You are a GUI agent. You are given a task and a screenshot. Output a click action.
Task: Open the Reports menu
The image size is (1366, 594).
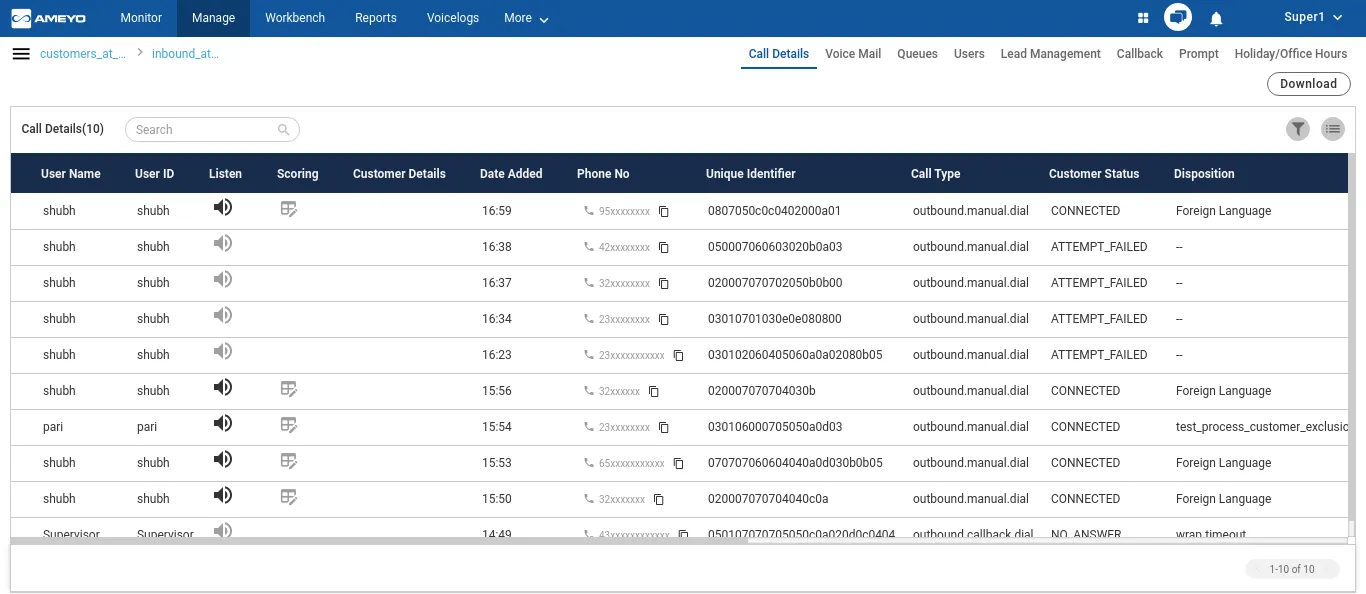point(376,18)
